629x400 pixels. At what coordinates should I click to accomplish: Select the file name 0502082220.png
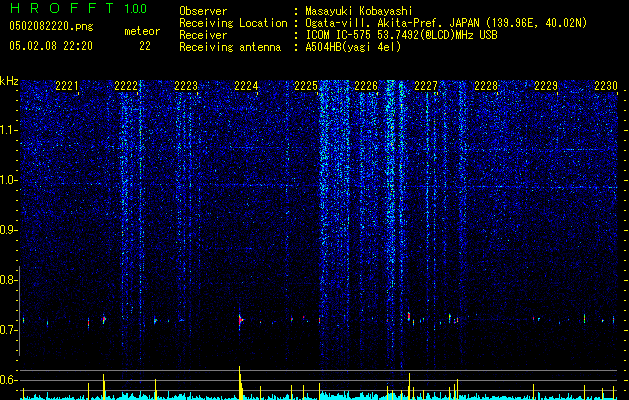pyautogui.click(x=51, y=27)
